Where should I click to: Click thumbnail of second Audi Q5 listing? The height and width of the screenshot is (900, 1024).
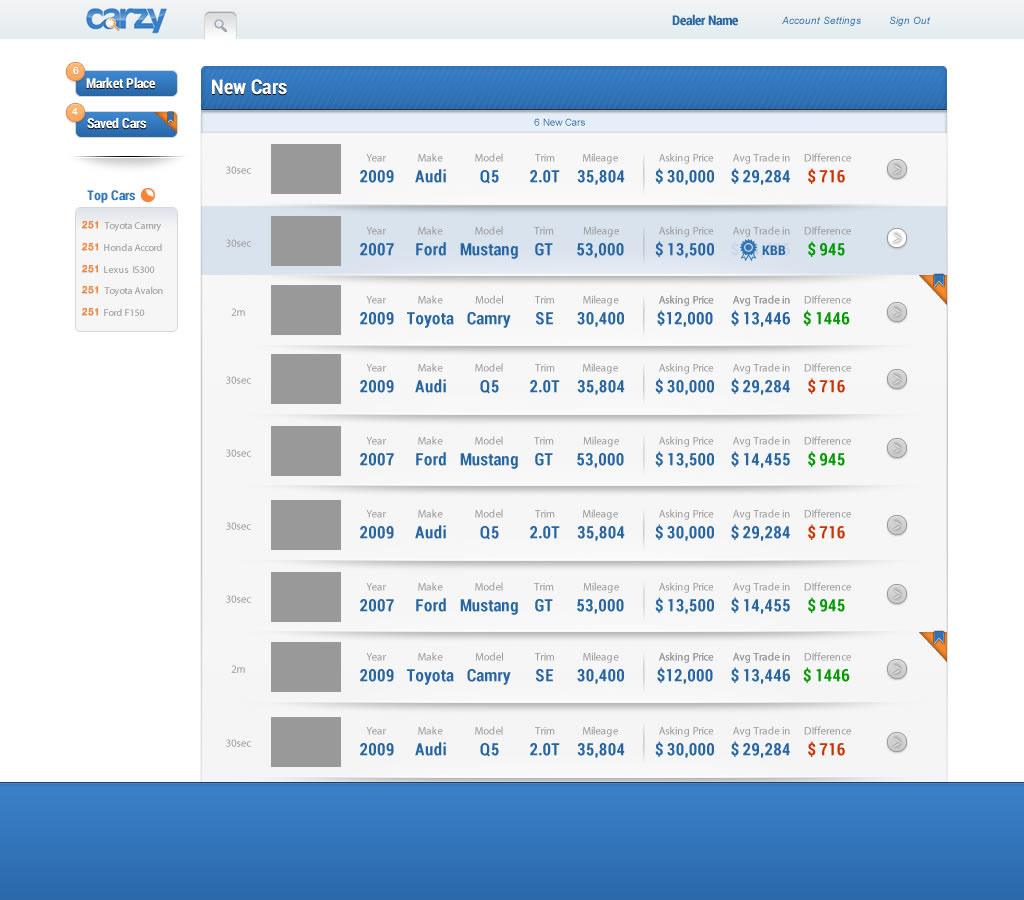pos(306,379)
